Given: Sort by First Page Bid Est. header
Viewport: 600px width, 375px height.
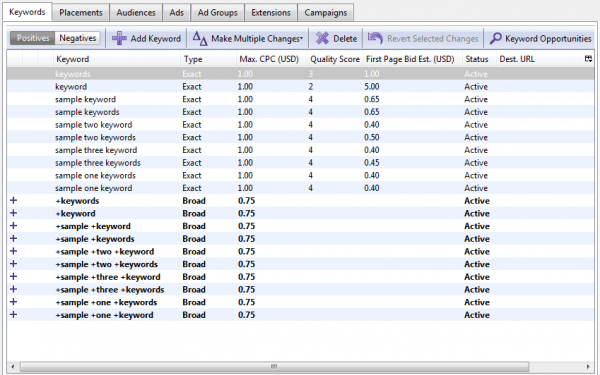Looking at the screenshot, I should tap(412, 59).
